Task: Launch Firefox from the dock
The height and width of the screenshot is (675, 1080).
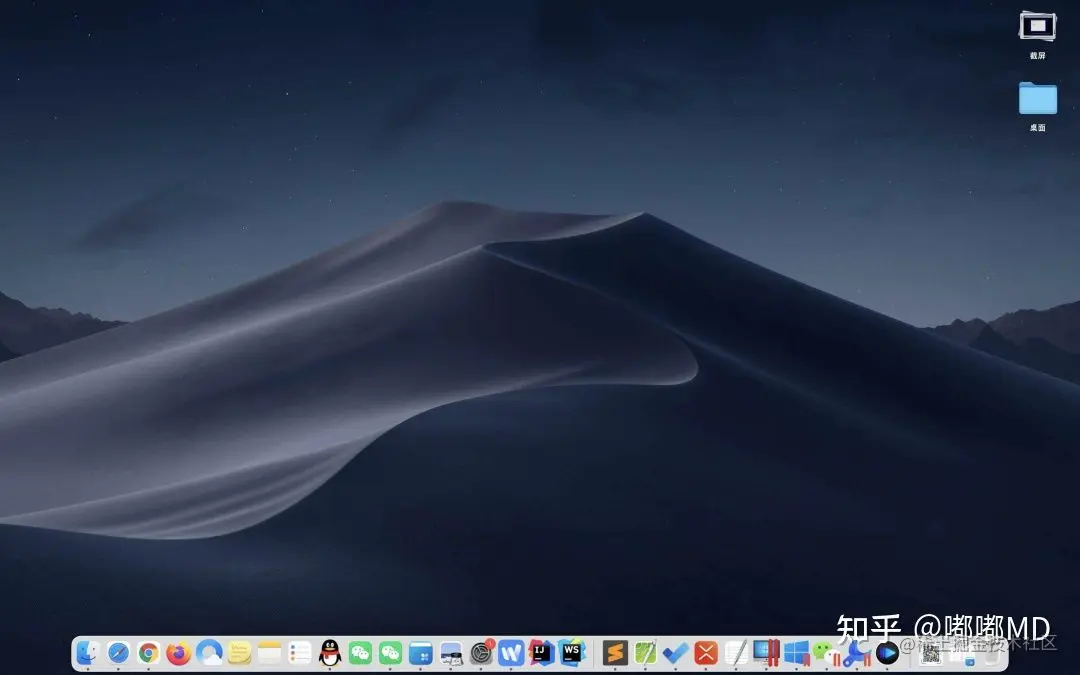Action: (178, 652)
